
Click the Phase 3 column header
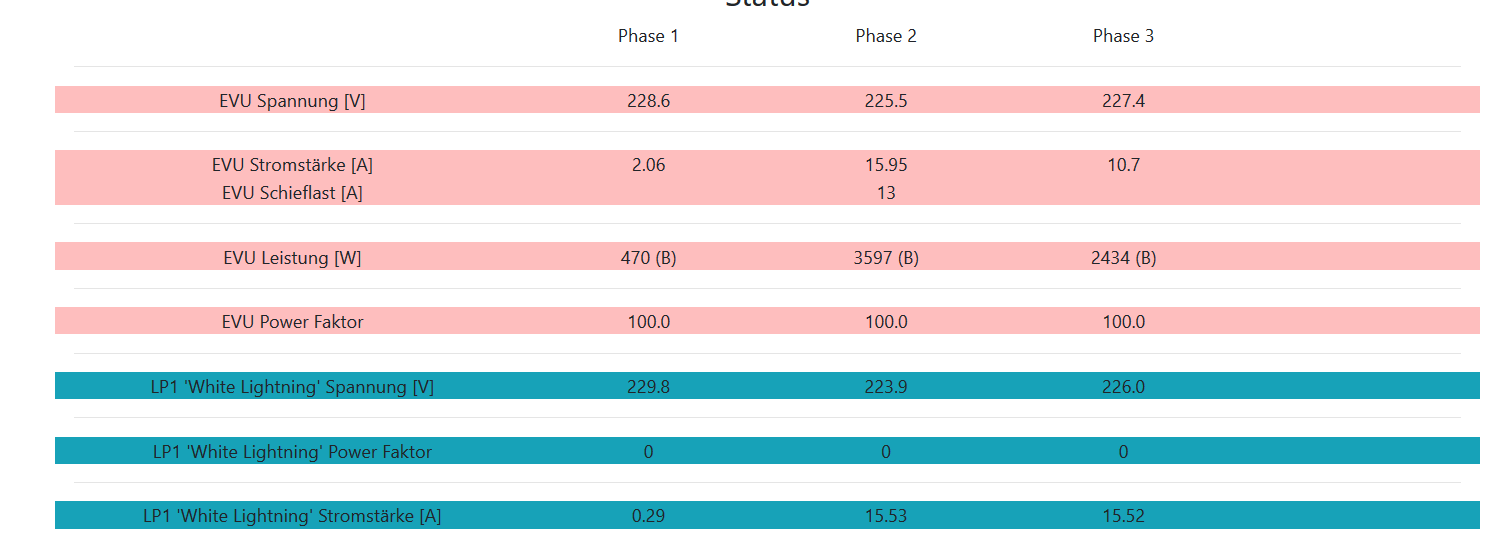[1123, 36]
